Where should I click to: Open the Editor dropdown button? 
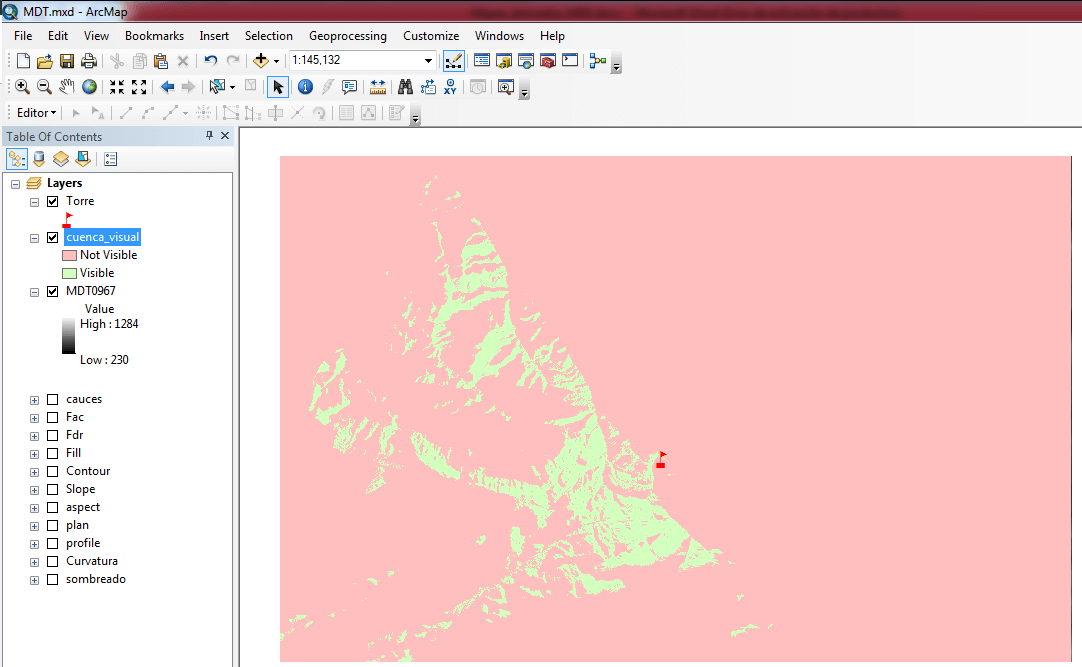click(36, 113)
